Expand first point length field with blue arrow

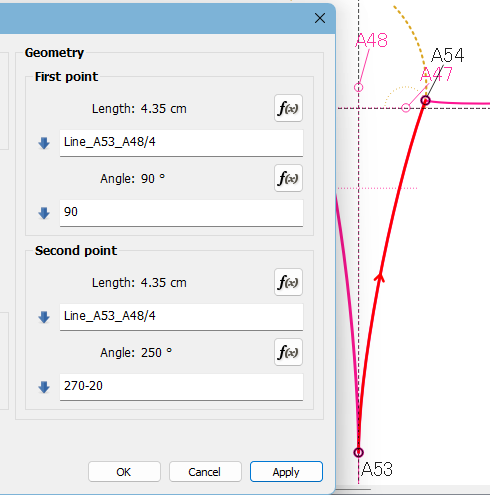tap(44, 143)
